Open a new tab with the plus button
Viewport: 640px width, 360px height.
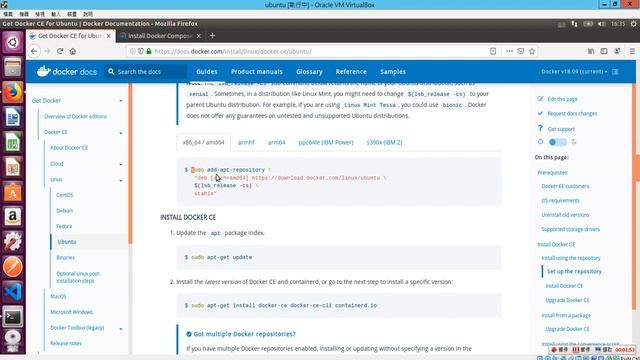coord(212,36)
